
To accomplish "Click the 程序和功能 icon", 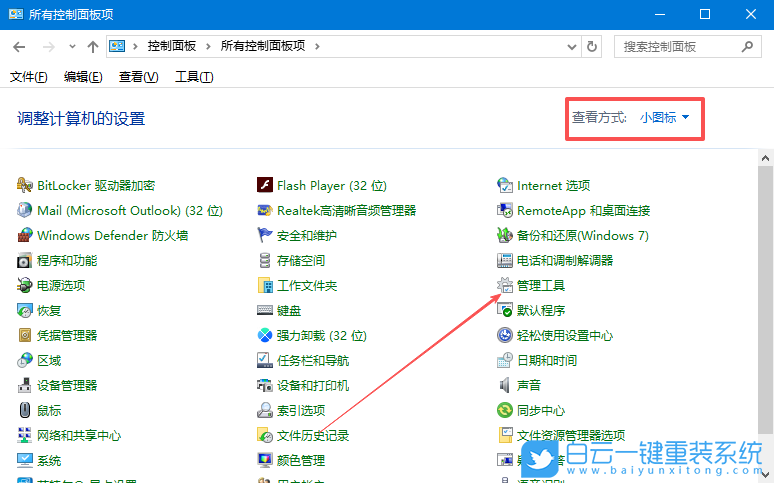I will 25,260.
